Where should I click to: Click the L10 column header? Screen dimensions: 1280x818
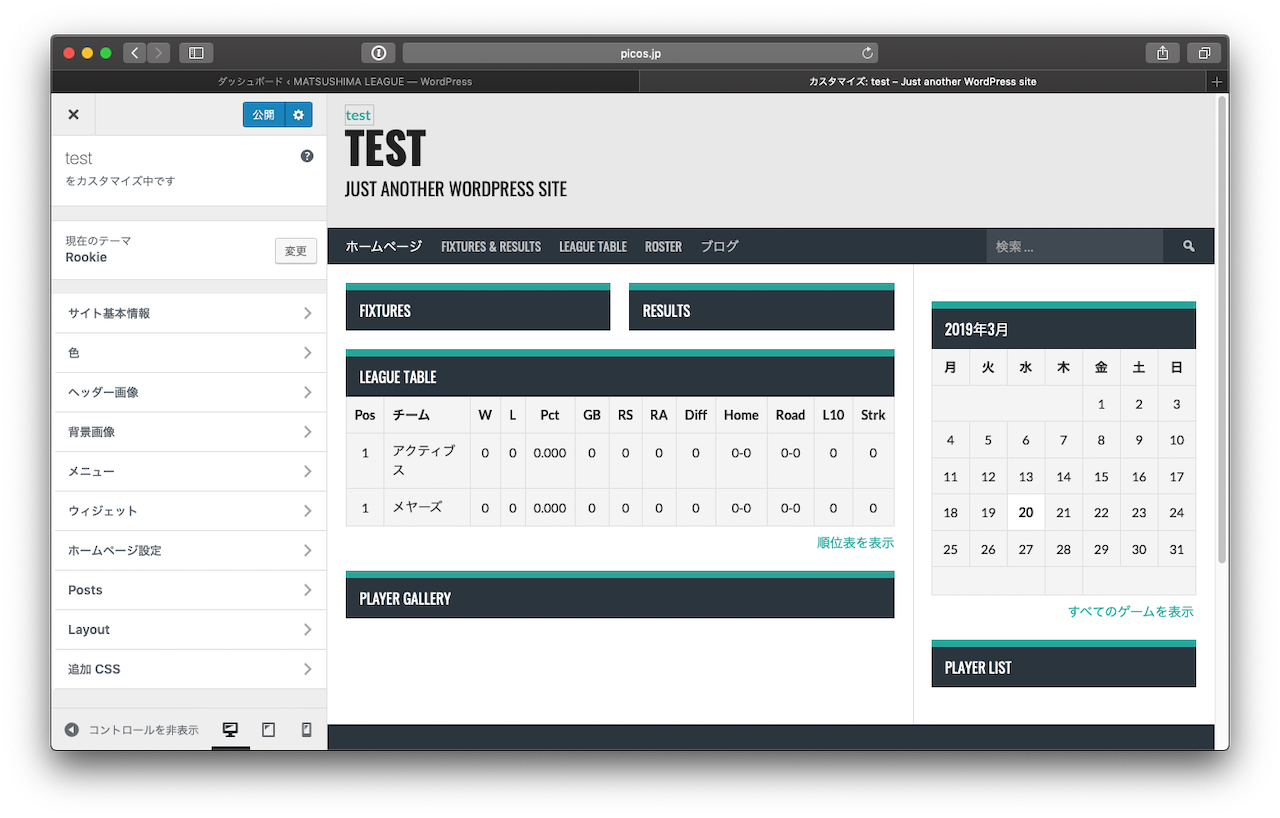(833, 415)
